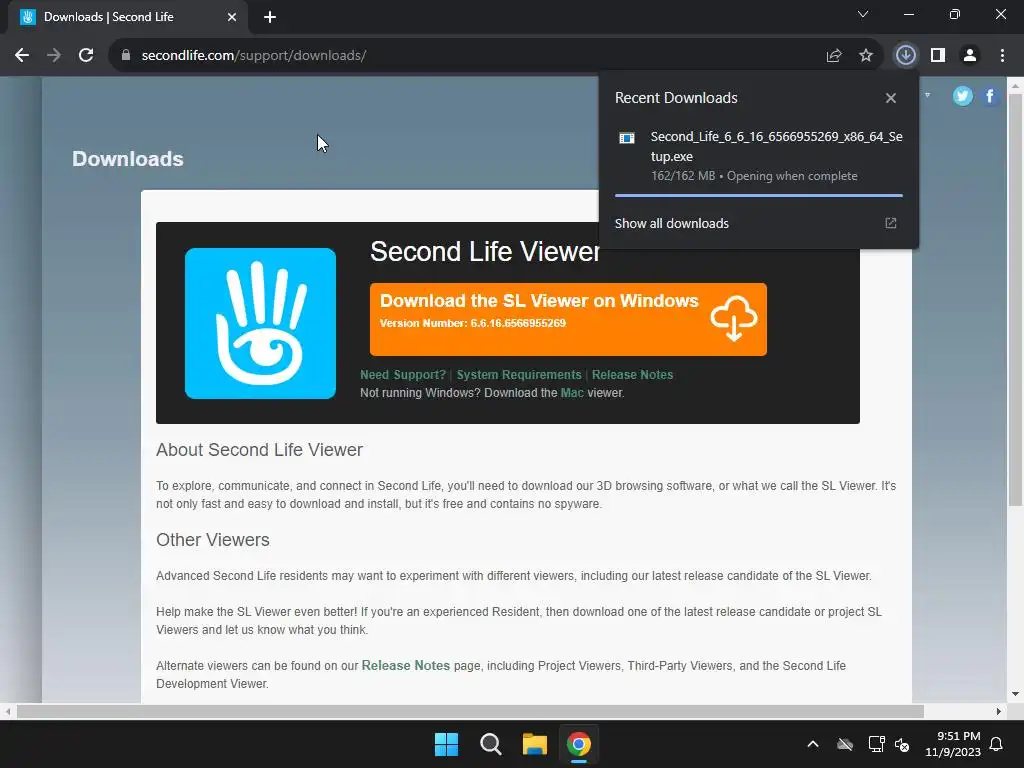Click the Version Number 6.6.16.6566955269 text
The width and height of the screenshot is (1024, 768).
pyautogui.click(x=473, y=323)
